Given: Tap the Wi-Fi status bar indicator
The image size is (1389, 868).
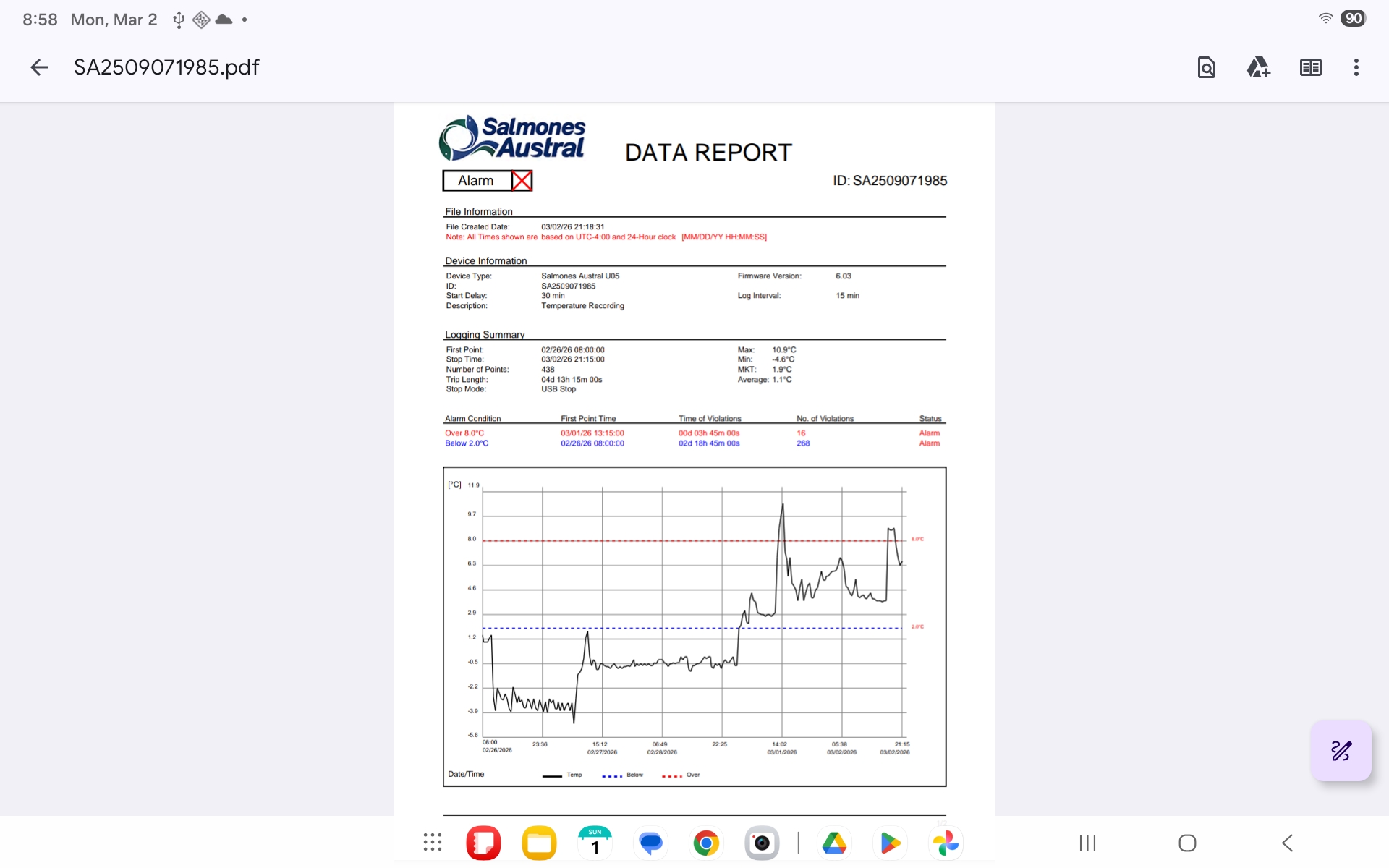Looking at the screenshot, I should pos(1325,19).
